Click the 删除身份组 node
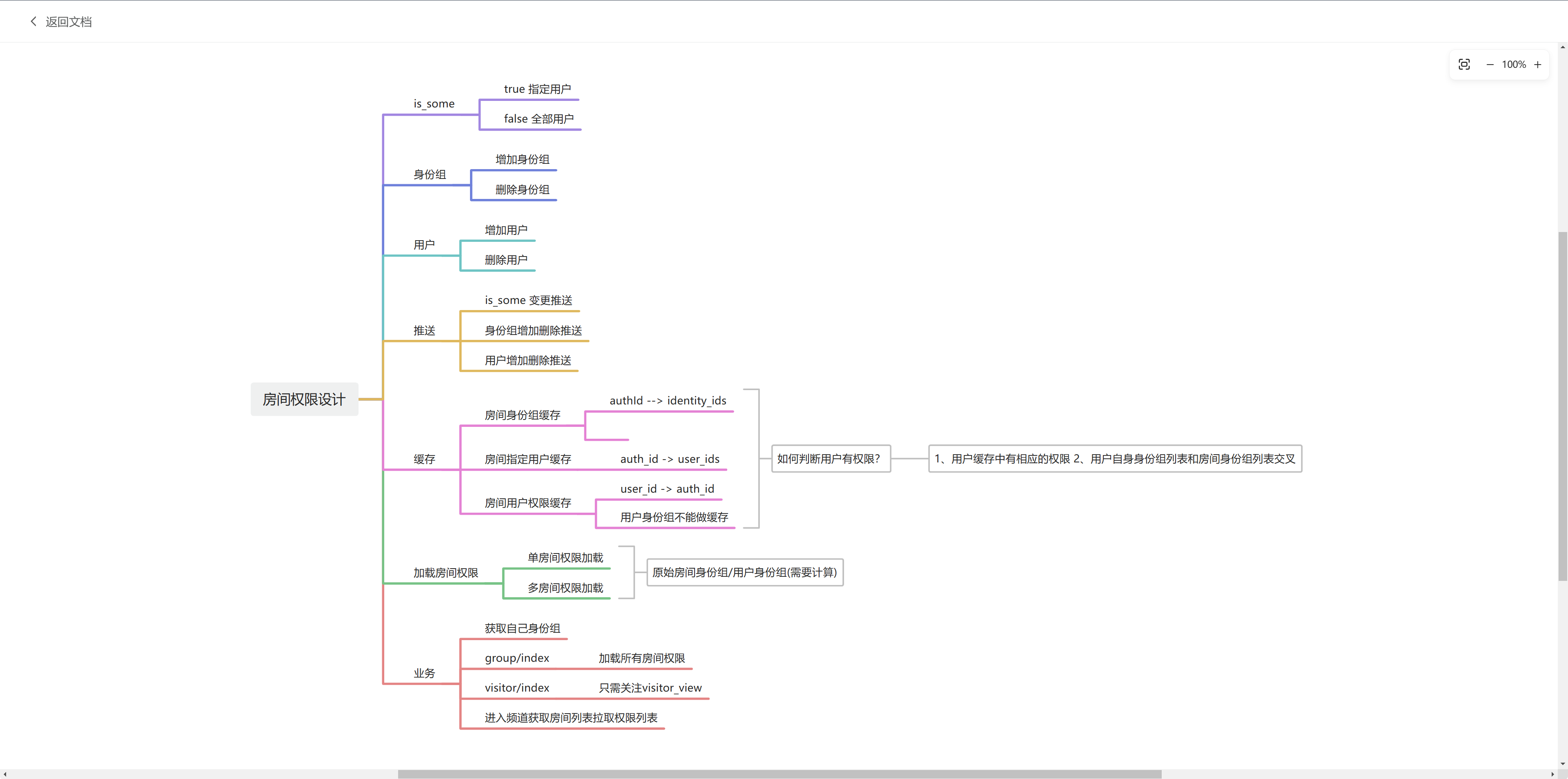This screenshot has height=779, width=1568. point(522,190)
